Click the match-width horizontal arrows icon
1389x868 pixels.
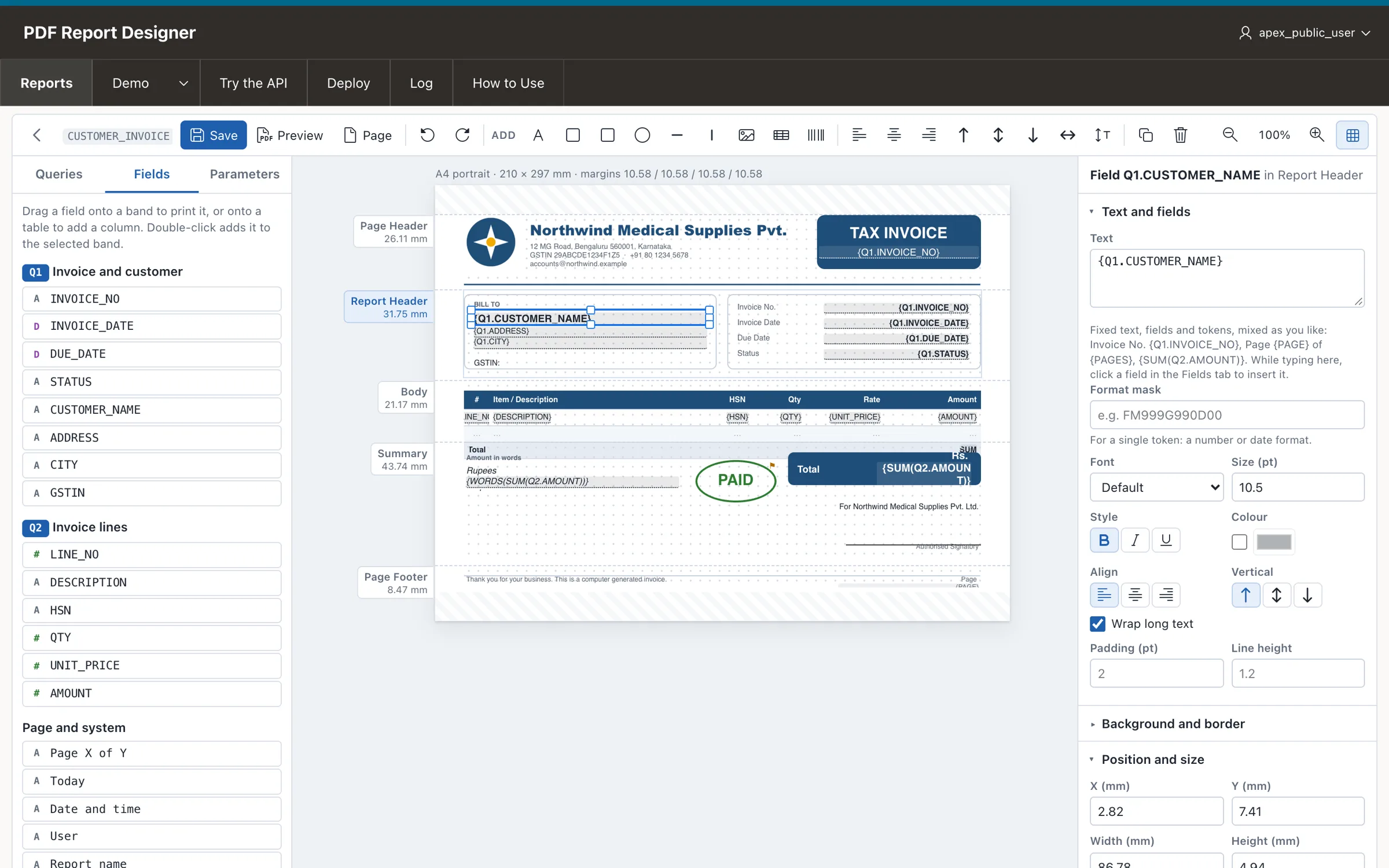[x=1068, y=135]
